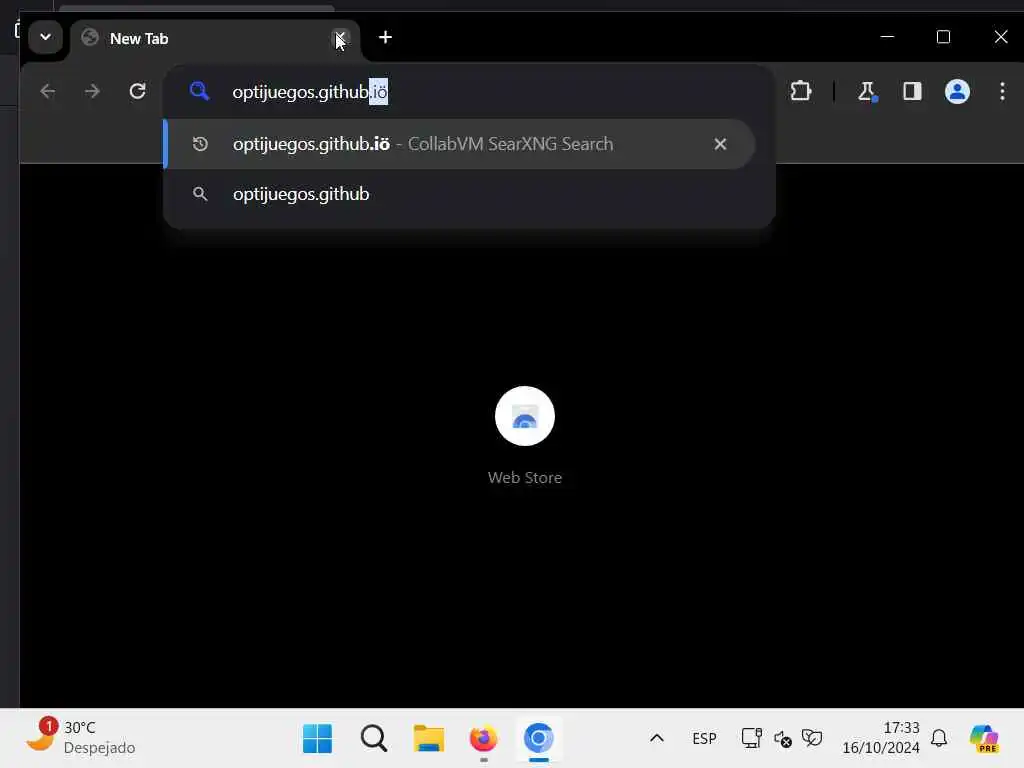Select the optijuegos.github search suggestion
This screenshot has width=1024, height=768.
pos(459,194)
